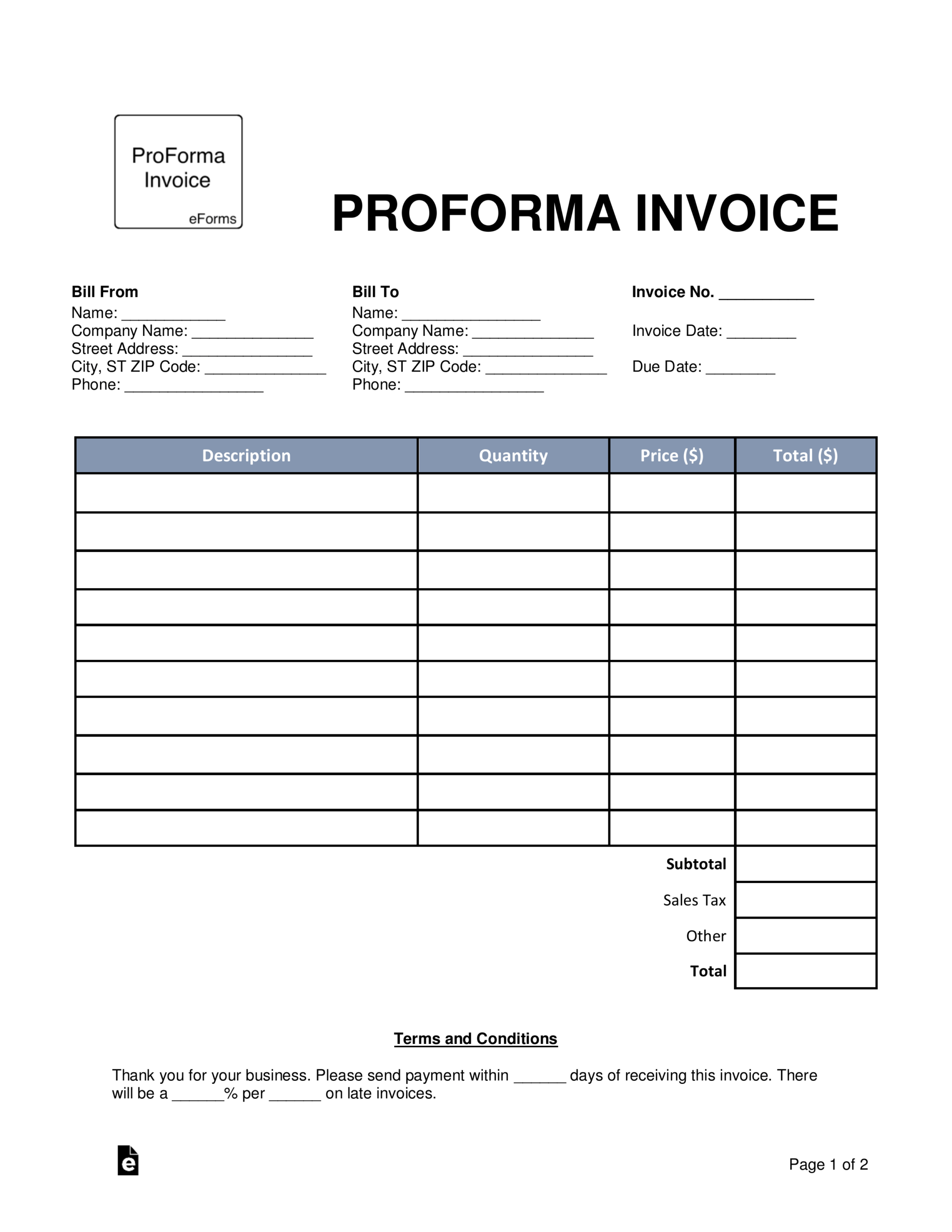This screenshot has width=952, height=1232.
Task: Click the Invoice Date field
Action: (820, 325)
